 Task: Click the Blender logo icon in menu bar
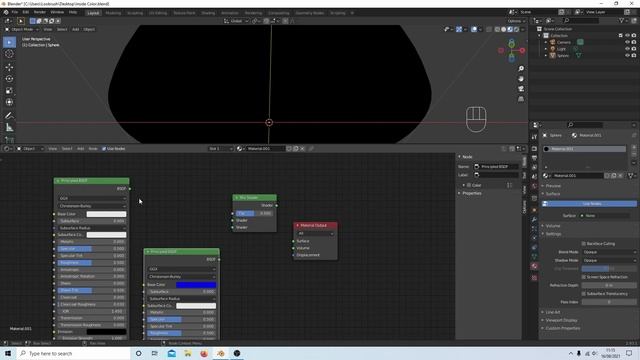6,12
